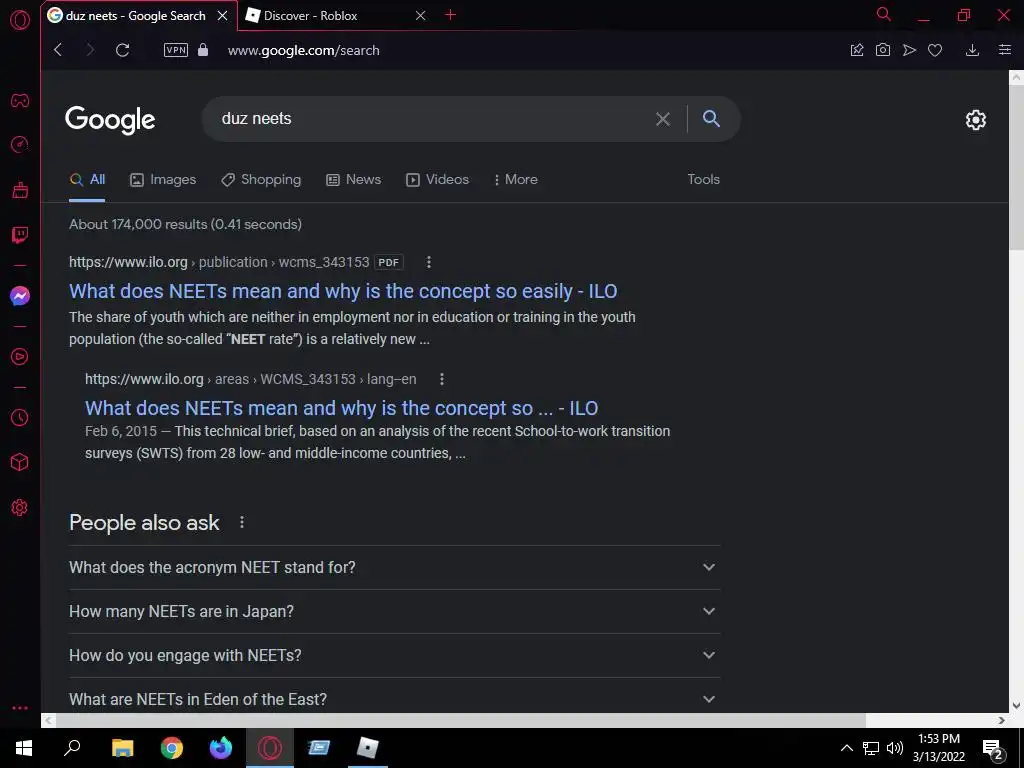This screenshot has width=1024, height=768.
Task: Submit search with magnifier button
Action: coord(711,118)
